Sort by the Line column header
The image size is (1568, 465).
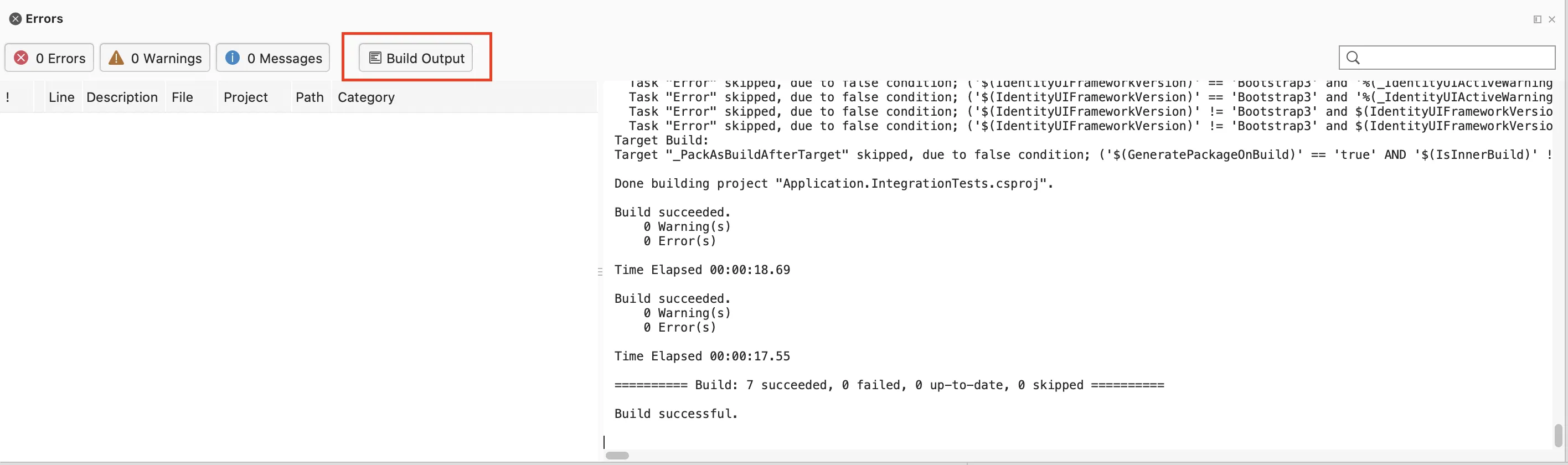point(61,97)
